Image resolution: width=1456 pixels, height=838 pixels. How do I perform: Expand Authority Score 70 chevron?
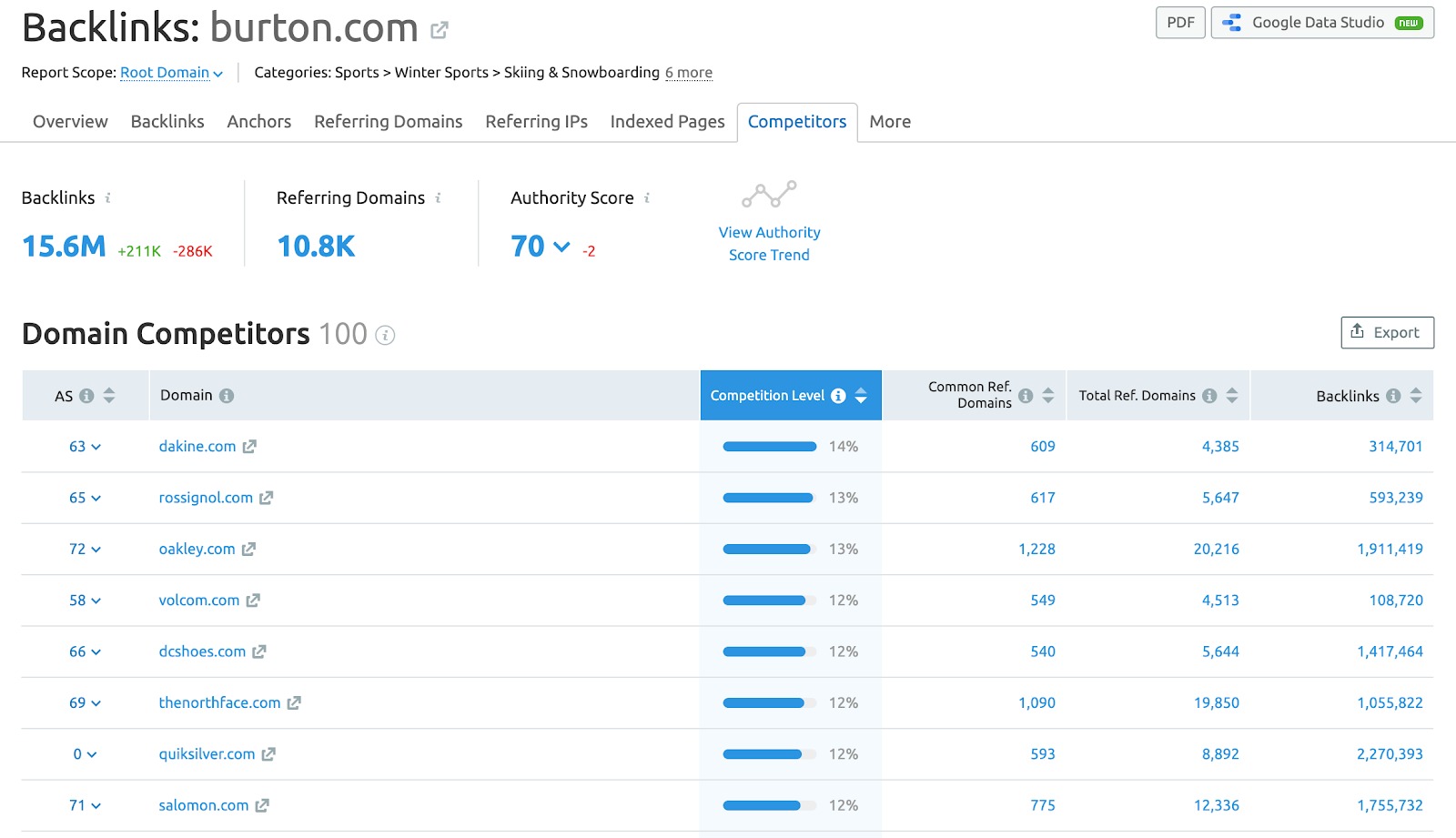561,247
